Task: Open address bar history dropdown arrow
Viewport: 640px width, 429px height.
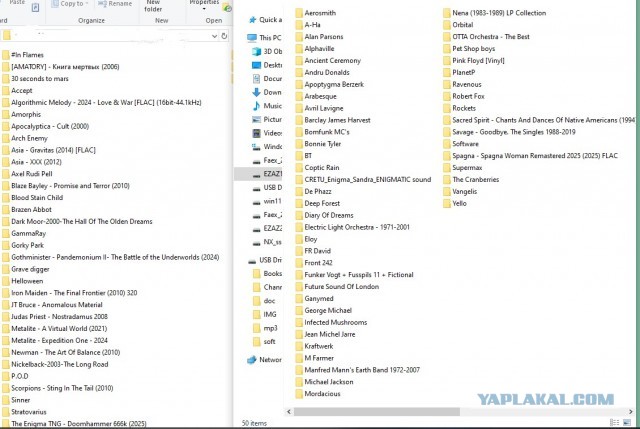Action: point(214,36)
